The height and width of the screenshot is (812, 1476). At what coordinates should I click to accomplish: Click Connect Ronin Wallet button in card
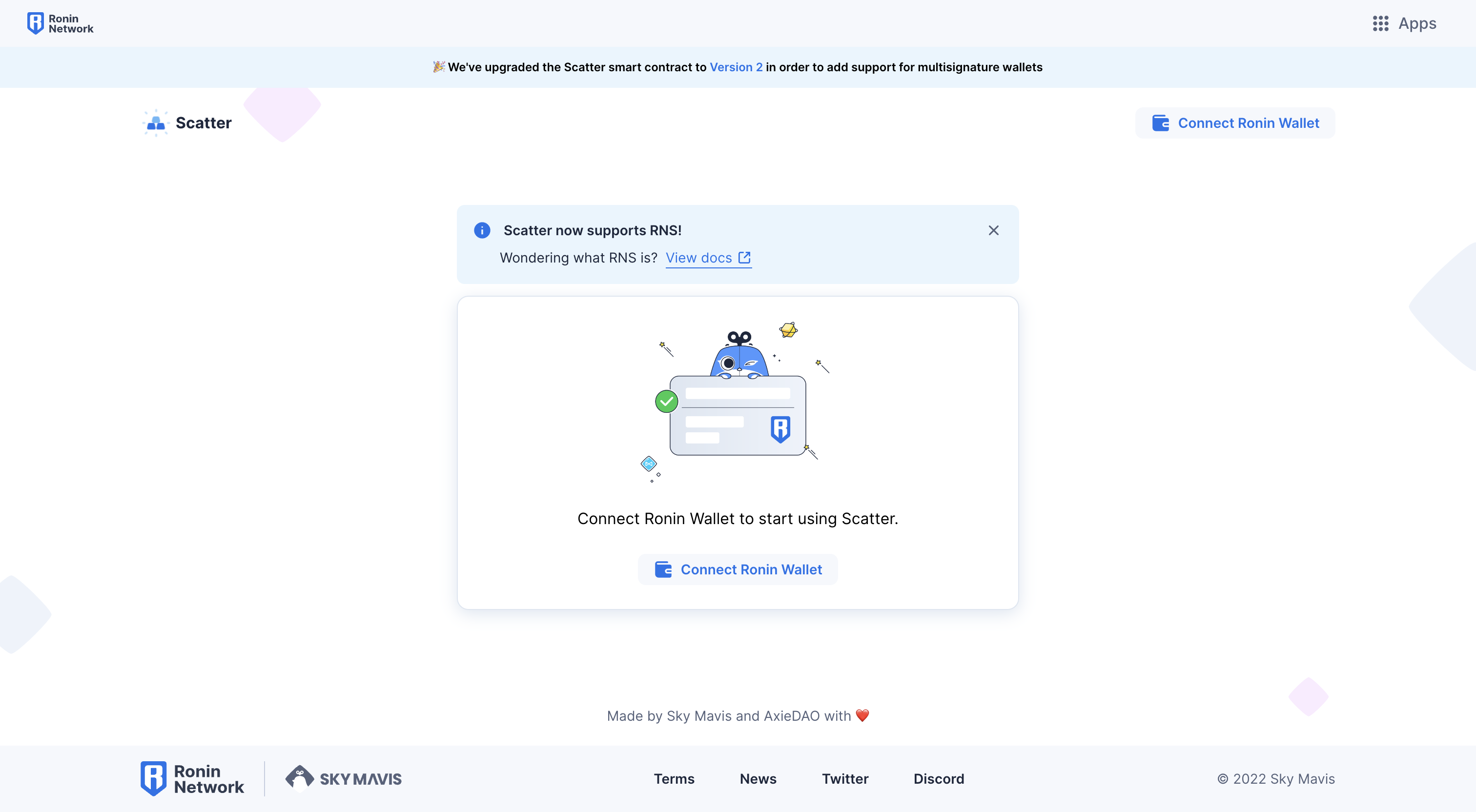pos(738,569)
